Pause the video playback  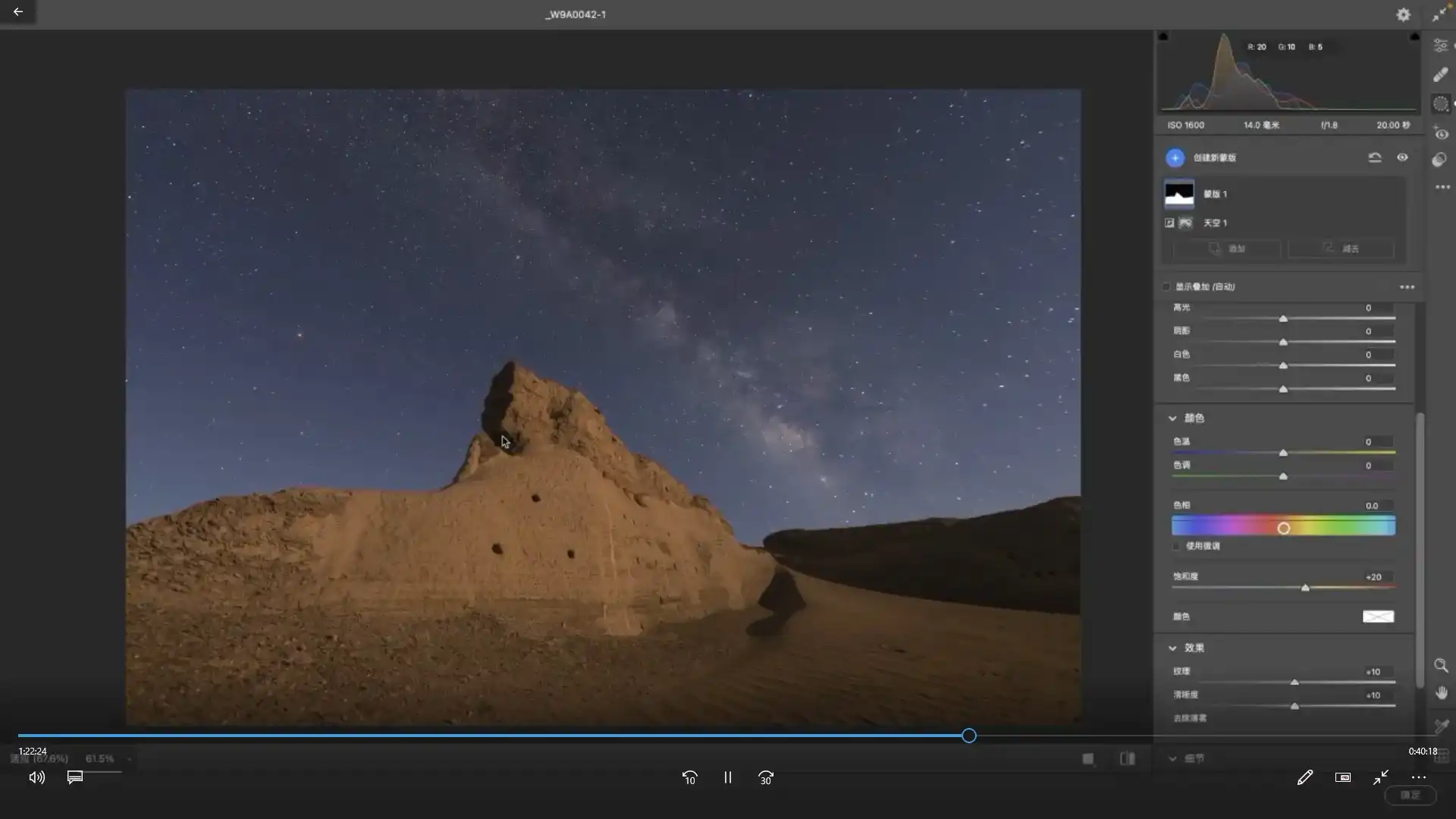click(727, 777)
